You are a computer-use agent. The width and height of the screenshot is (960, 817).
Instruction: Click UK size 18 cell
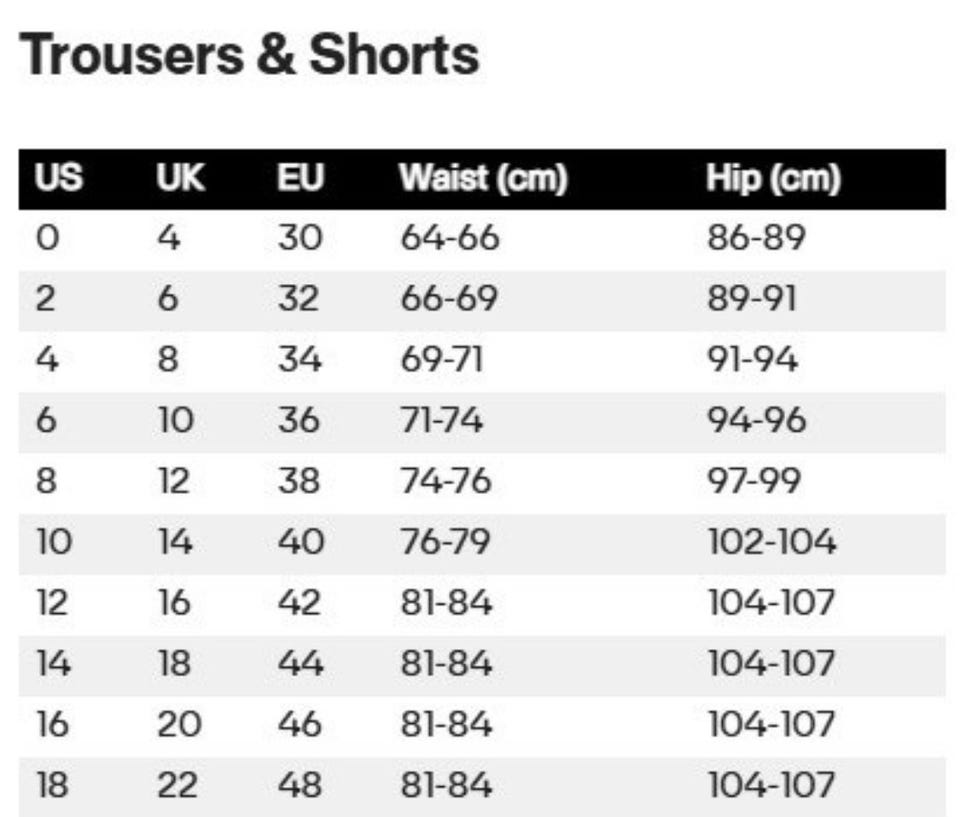(x=175, y=664)
